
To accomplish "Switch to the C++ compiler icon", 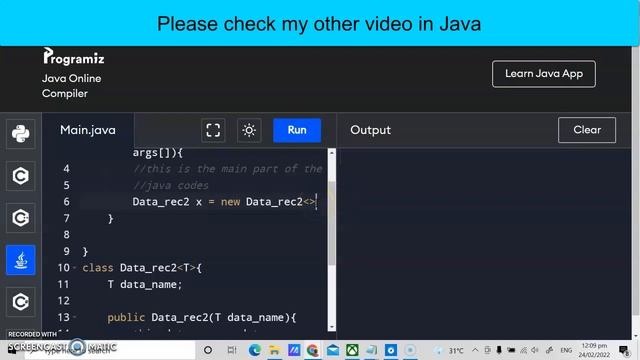I will point(20,218).
